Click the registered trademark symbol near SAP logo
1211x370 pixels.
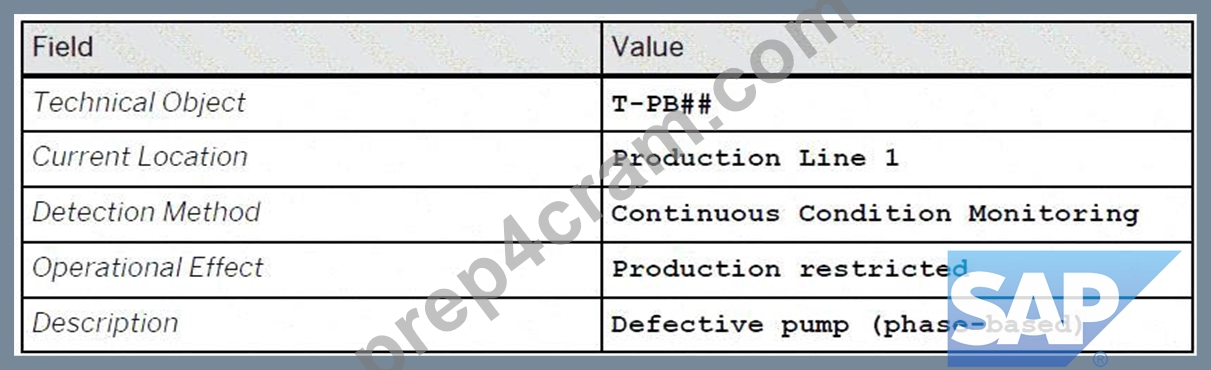coord(1100,358)
